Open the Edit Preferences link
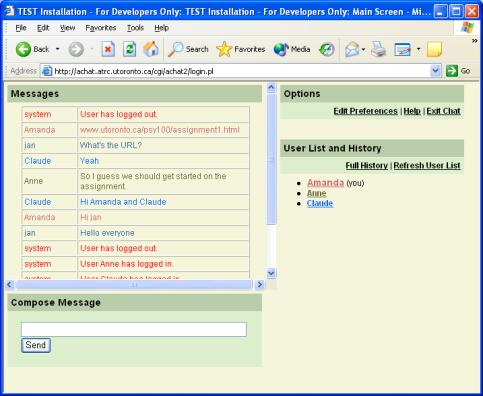483x396 pixels. click(x=365, y=111)
